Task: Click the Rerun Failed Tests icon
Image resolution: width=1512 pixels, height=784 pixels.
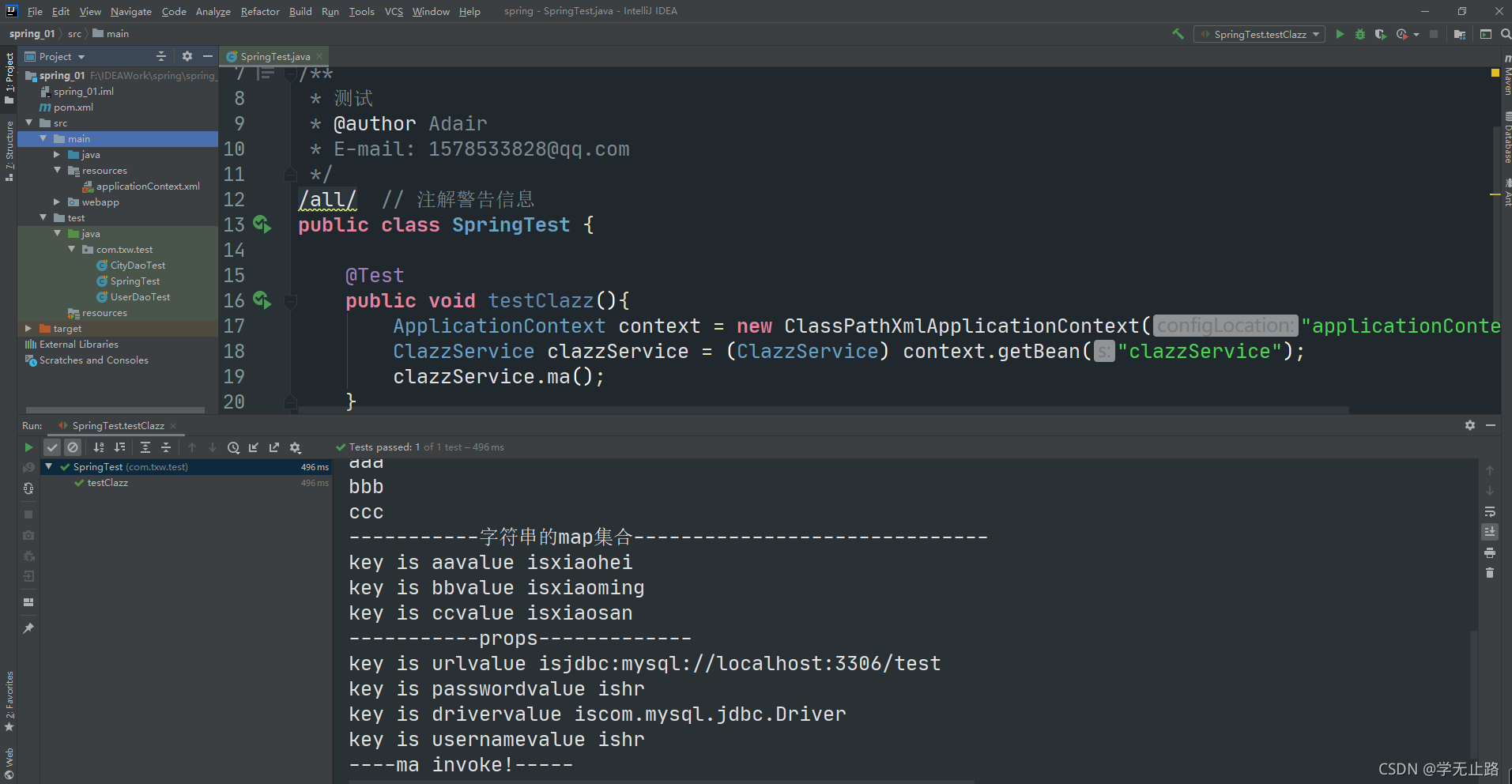Action: point(28,468)
